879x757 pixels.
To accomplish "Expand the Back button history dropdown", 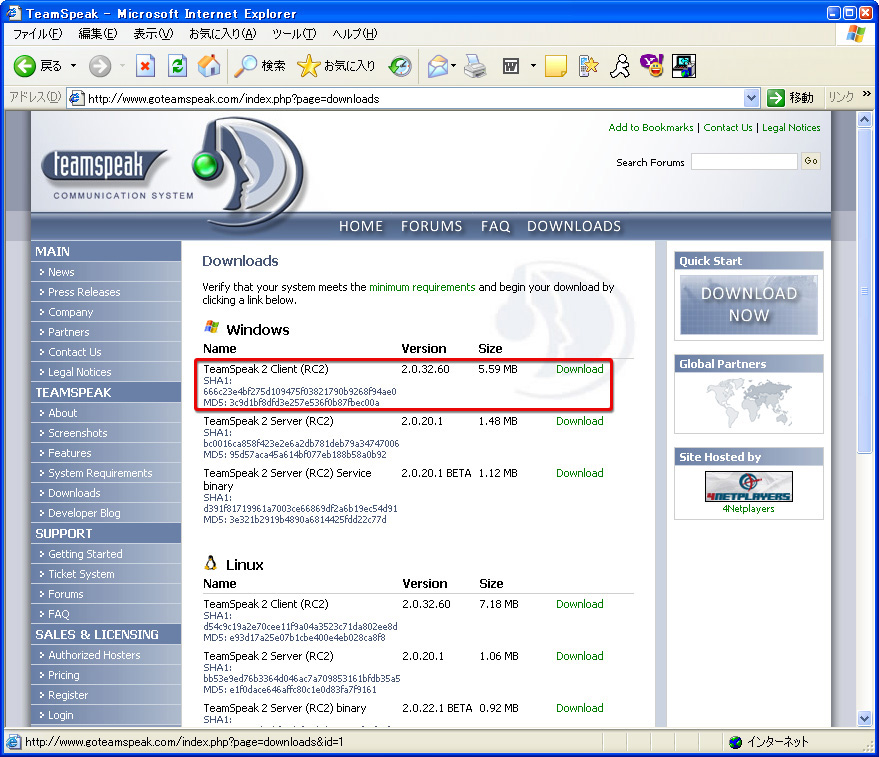I will pyautogui.click(x=73, y=66).
